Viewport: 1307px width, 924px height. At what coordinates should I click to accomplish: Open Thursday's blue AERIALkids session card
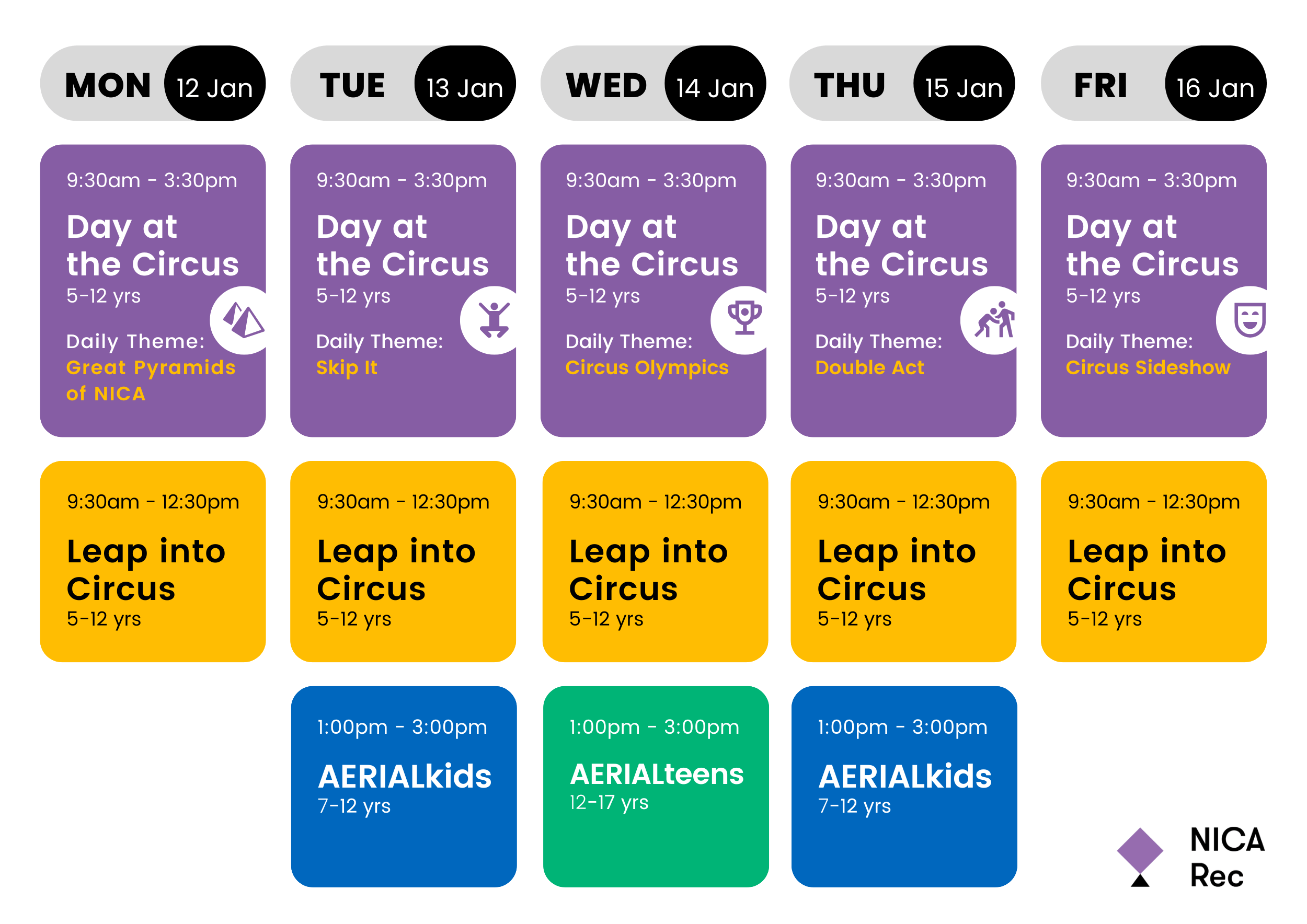click(x=904, y=787)
